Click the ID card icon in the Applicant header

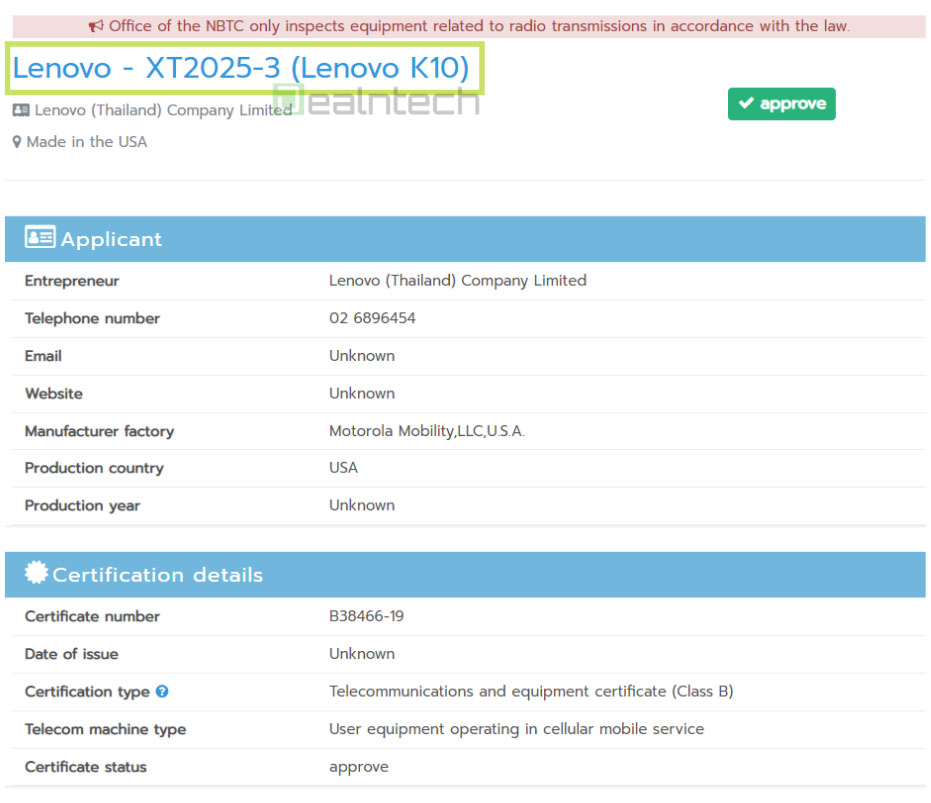click(39, 238)
